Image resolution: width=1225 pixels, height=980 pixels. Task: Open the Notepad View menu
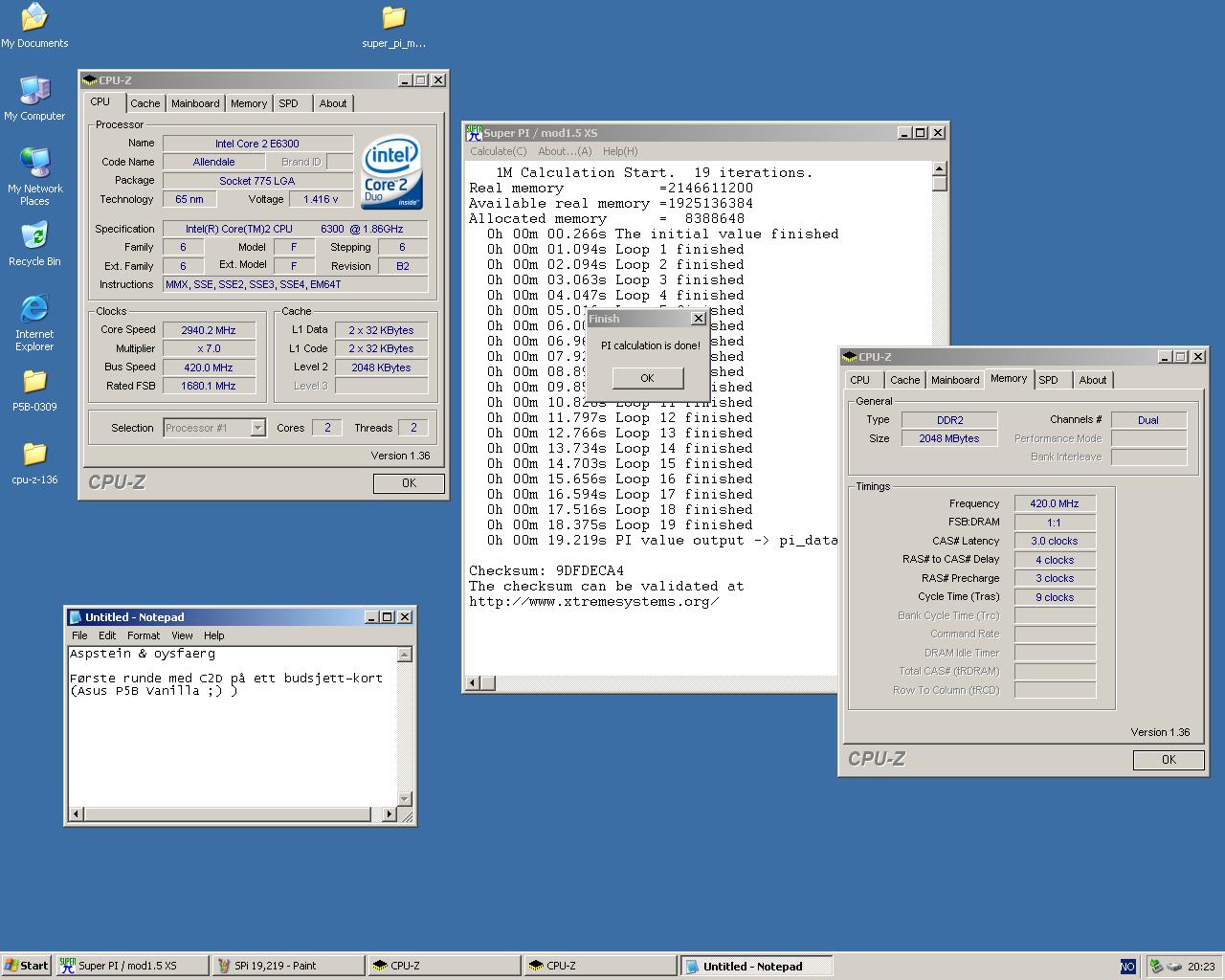[182, 635]
